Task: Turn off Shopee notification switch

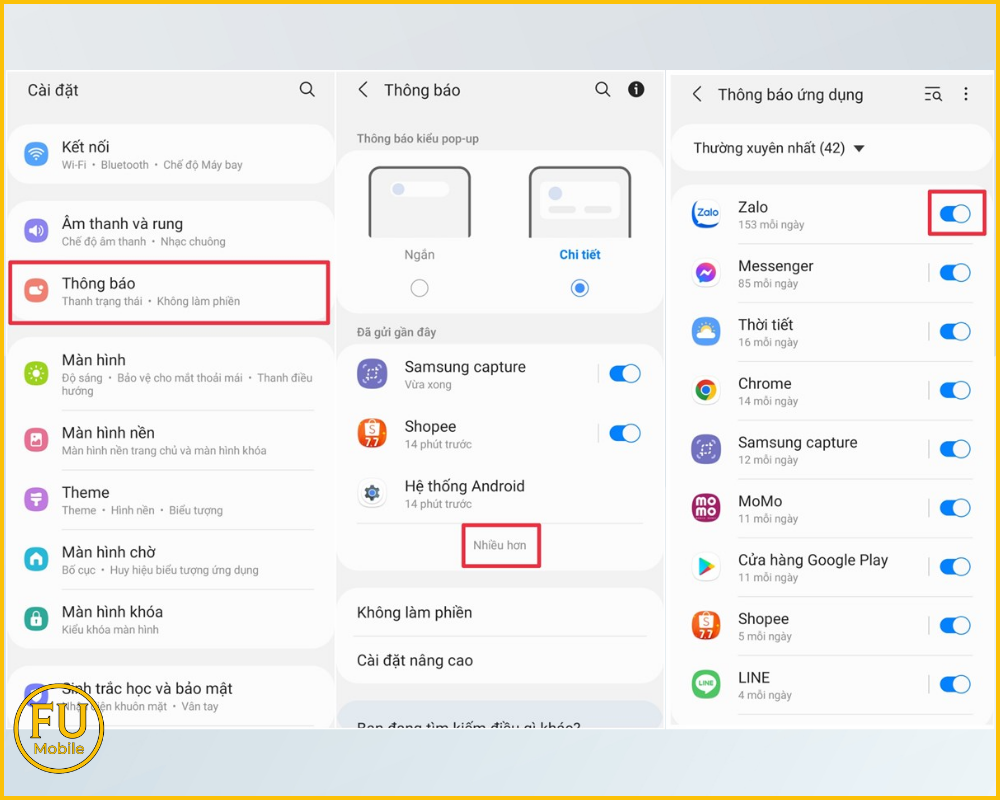Action: point(624,433)
